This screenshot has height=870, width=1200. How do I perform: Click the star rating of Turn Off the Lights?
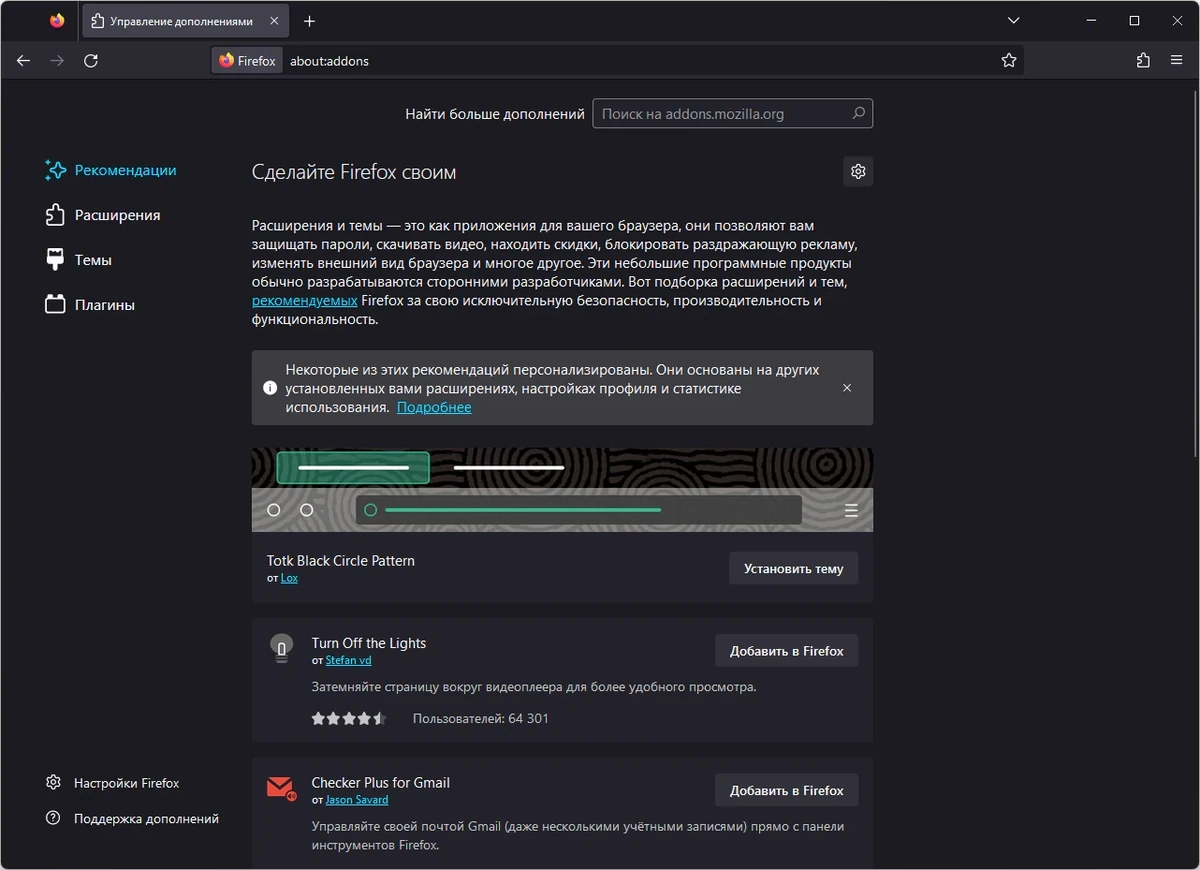pyautogui.click(x=348, y=718)
